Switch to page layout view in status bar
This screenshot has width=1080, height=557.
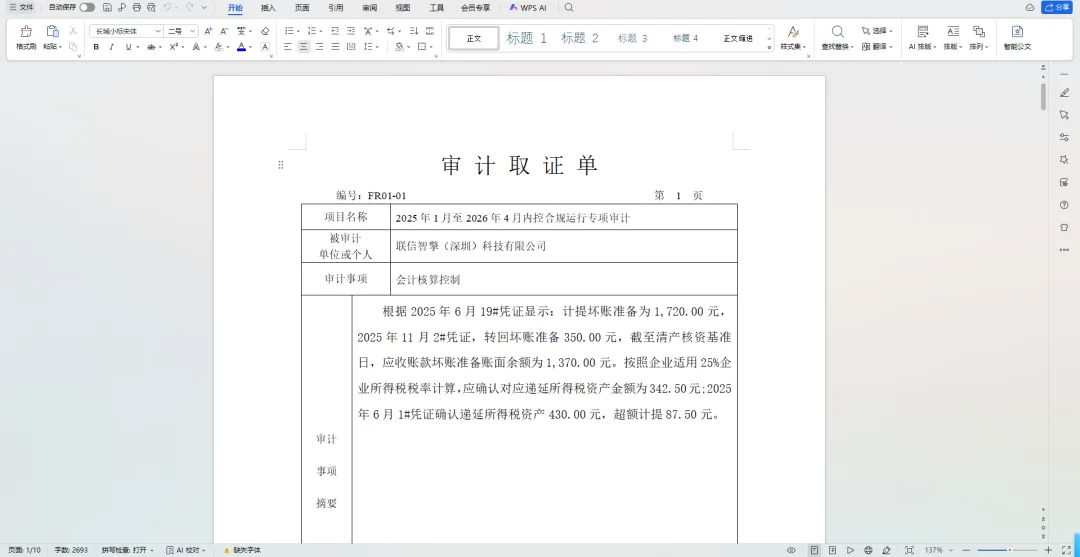coord(815,550)
